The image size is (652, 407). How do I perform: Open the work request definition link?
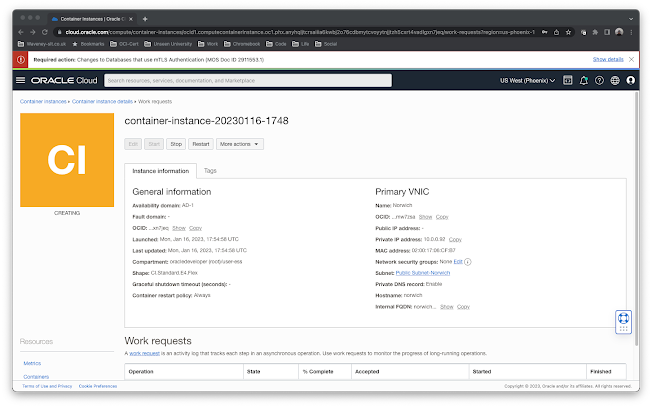pos(144,353)
